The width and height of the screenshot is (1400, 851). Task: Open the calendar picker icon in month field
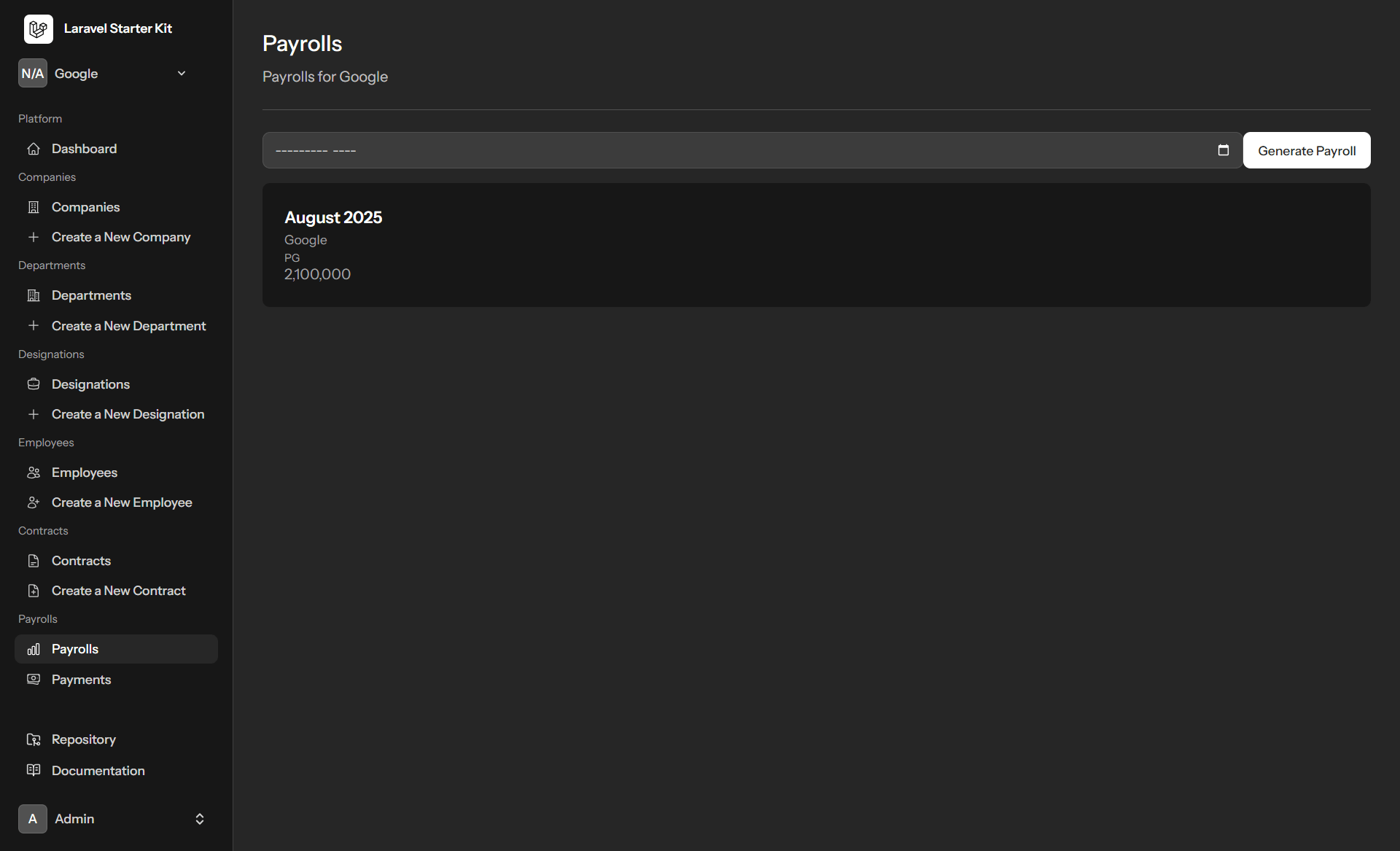pos(1224,150)
